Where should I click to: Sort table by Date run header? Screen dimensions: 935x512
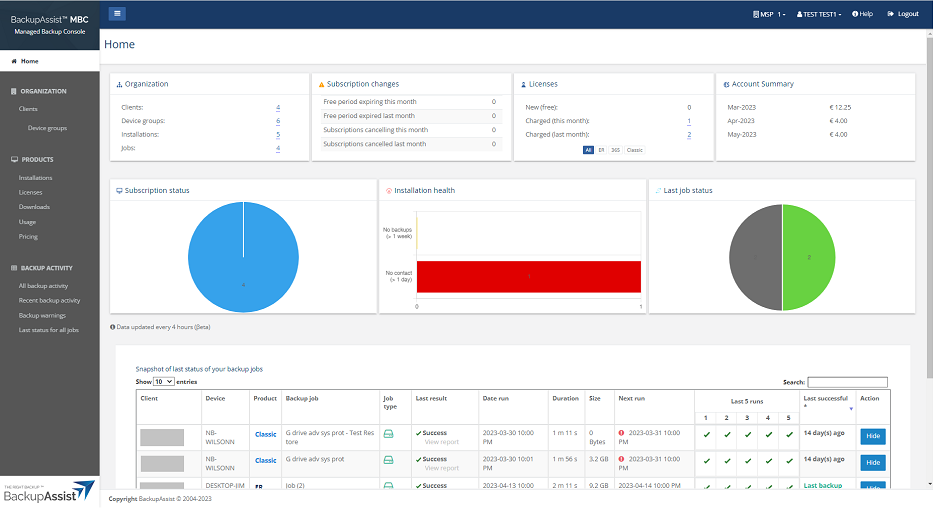click(513, 407)
